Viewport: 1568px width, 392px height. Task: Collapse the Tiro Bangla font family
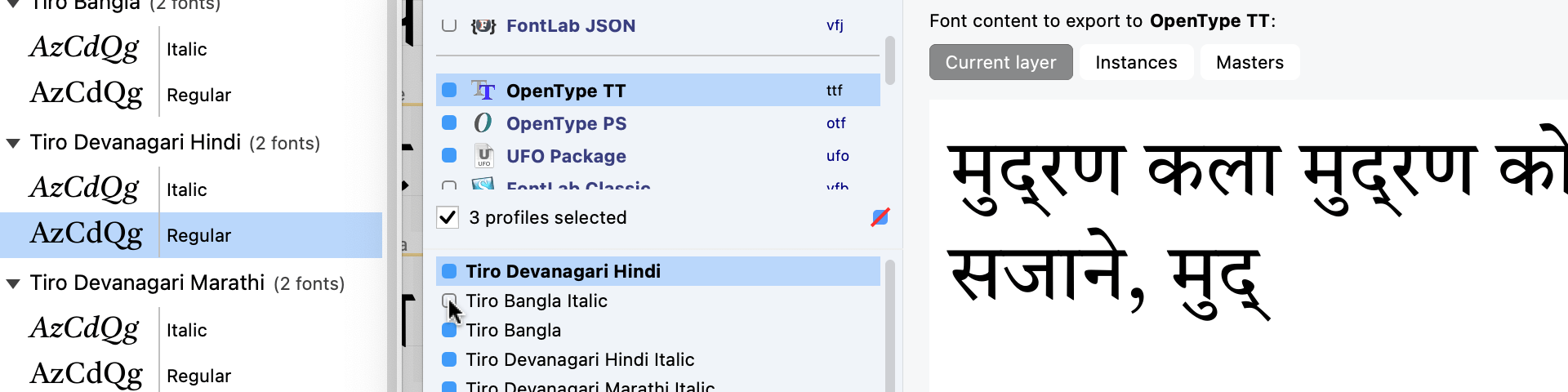[13, 5]
